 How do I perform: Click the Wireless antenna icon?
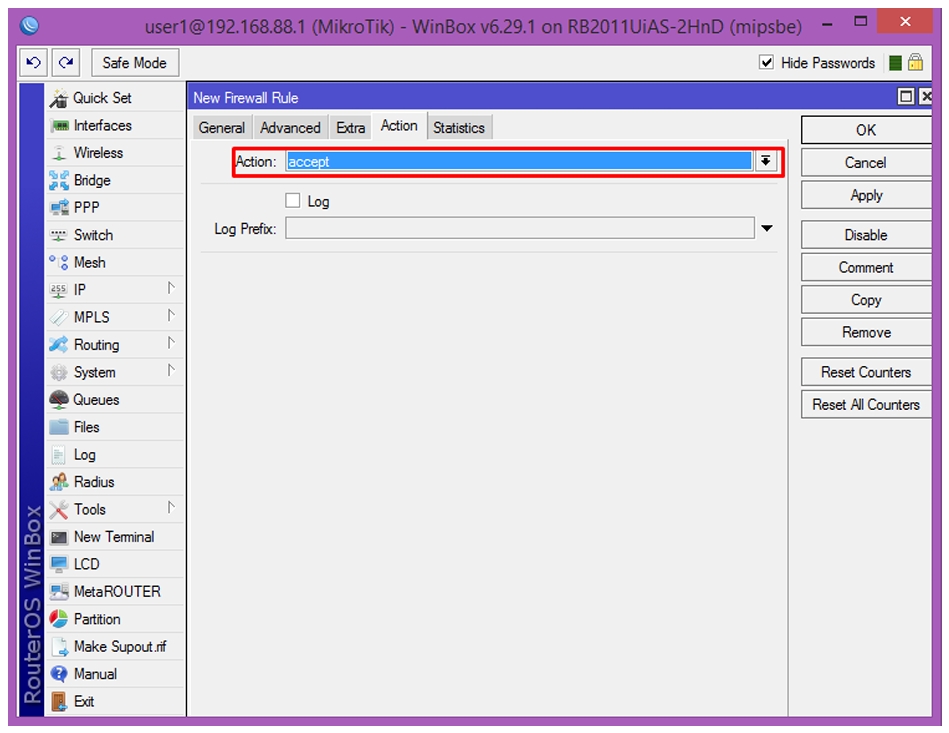(x=59, y=153)
